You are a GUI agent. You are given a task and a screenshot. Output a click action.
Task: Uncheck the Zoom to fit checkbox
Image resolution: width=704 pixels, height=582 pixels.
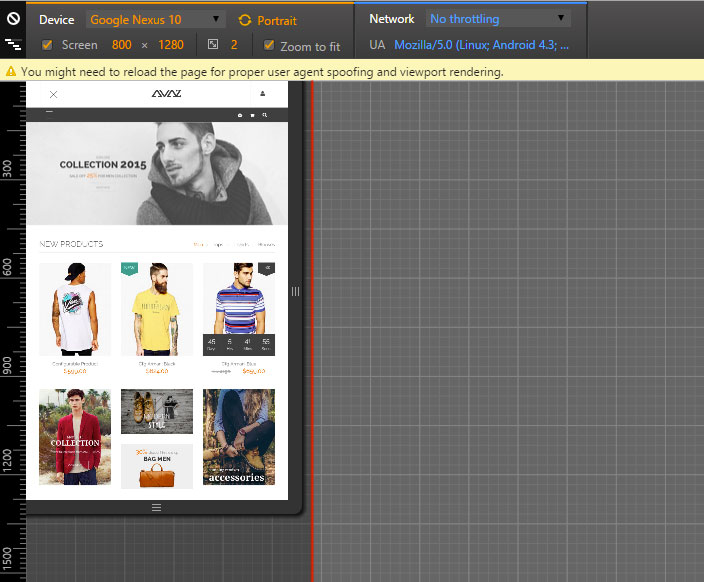[x=269, y=46]
